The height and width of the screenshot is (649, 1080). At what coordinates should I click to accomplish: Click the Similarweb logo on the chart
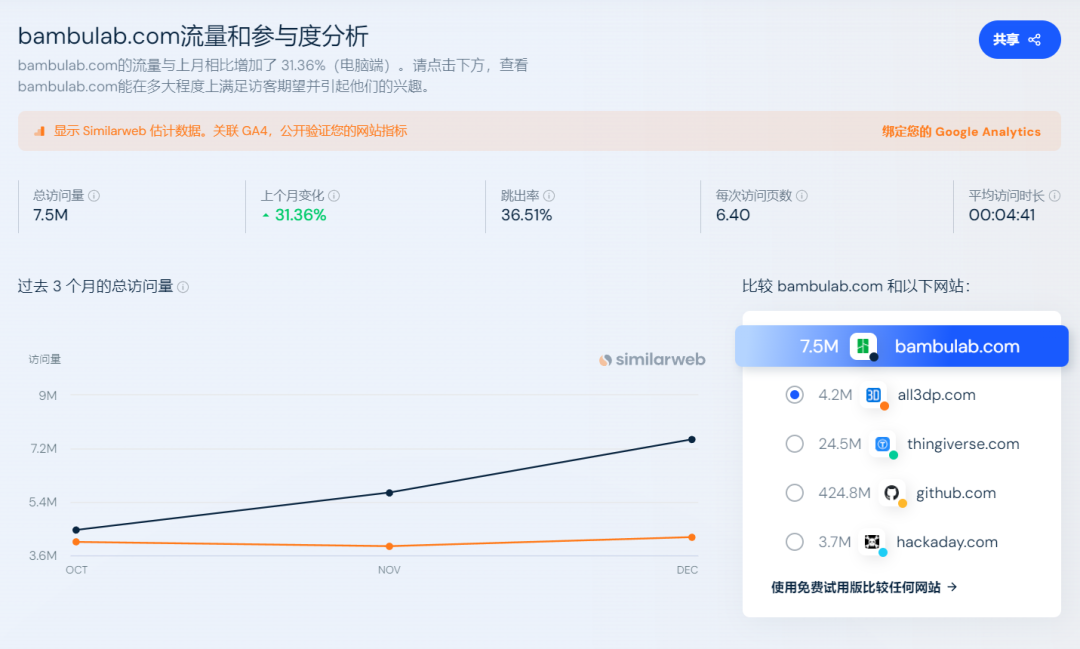pyautogui.click(x=652, y=359)
